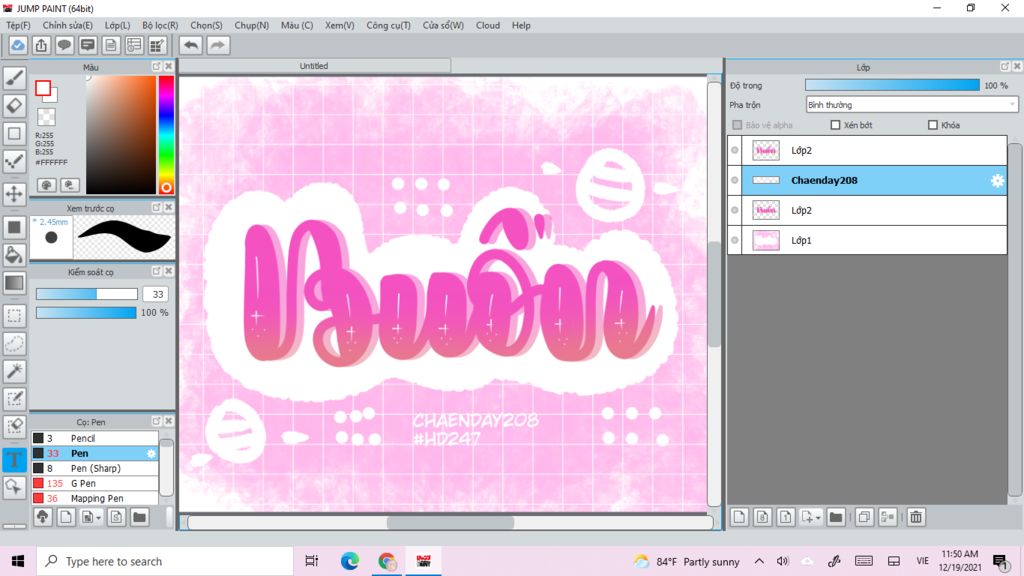Open brush settings gear for Pen
Viewport: 1024px width, 576px height.
(151, 453)
